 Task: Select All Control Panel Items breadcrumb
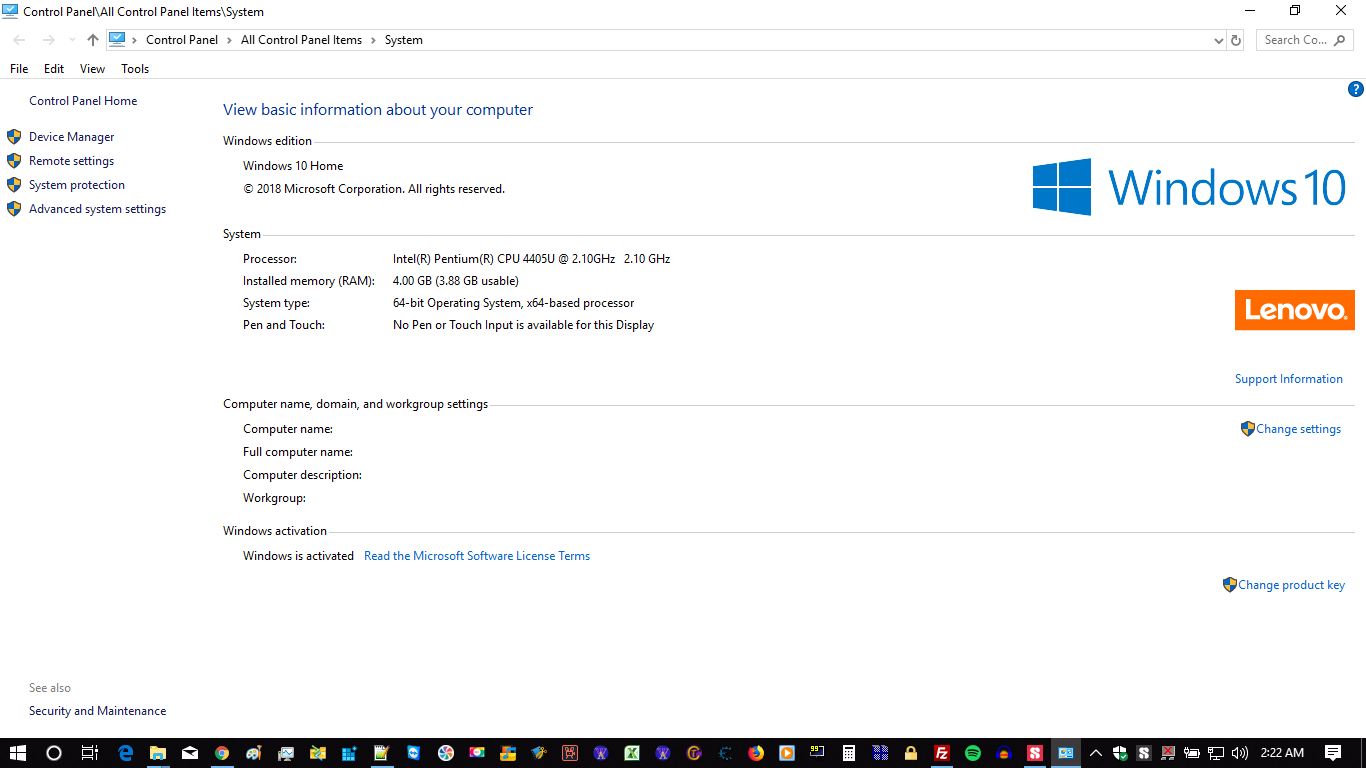pyautogui.click(x=302, y=40)
